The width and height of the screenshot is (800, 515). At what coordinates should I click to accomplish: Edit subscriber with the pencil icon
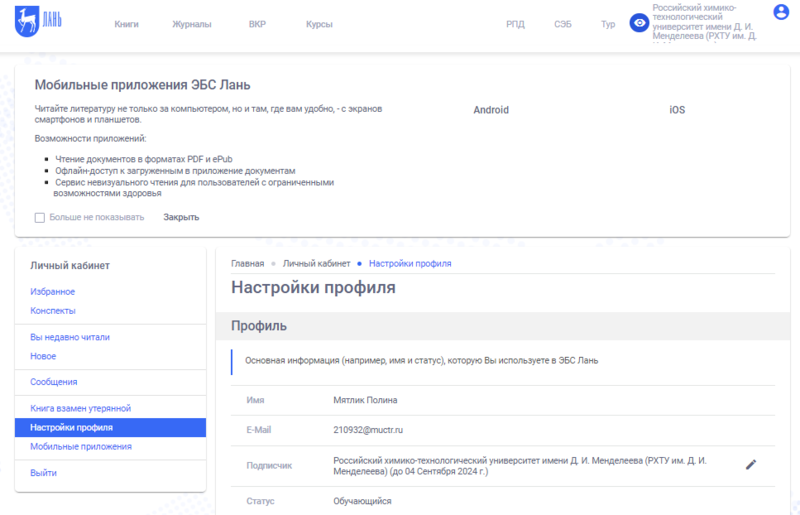point(751,464)
